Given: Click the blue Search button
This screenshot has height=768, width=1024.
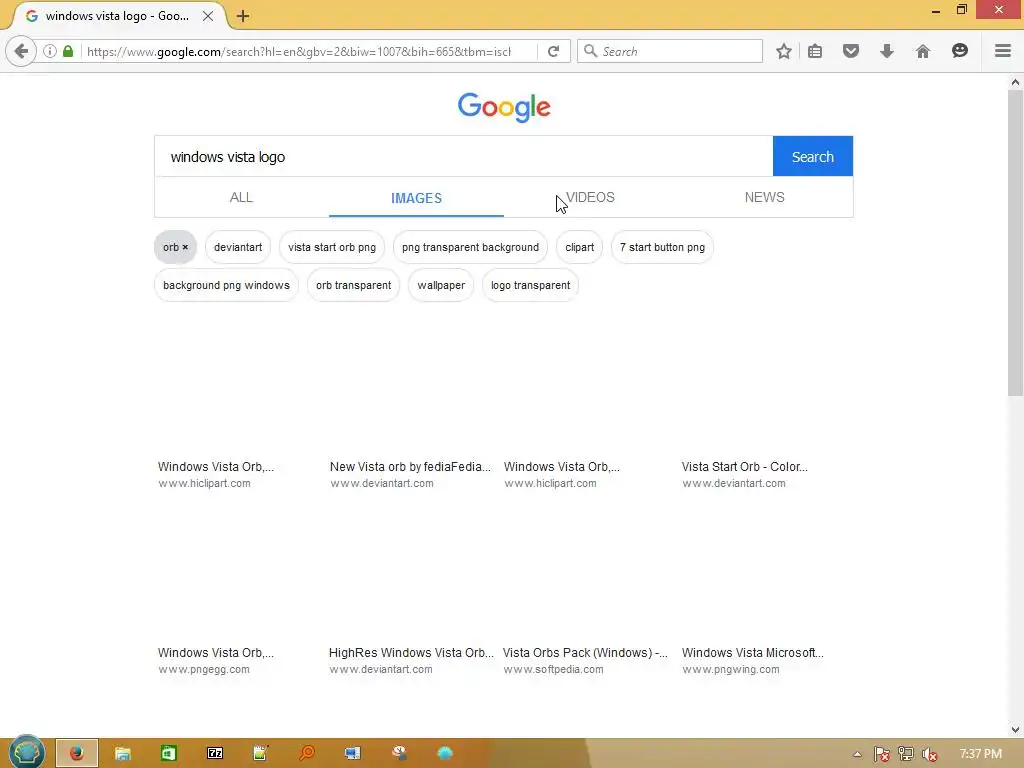Looking at the screenshot, I should [812, 157].
